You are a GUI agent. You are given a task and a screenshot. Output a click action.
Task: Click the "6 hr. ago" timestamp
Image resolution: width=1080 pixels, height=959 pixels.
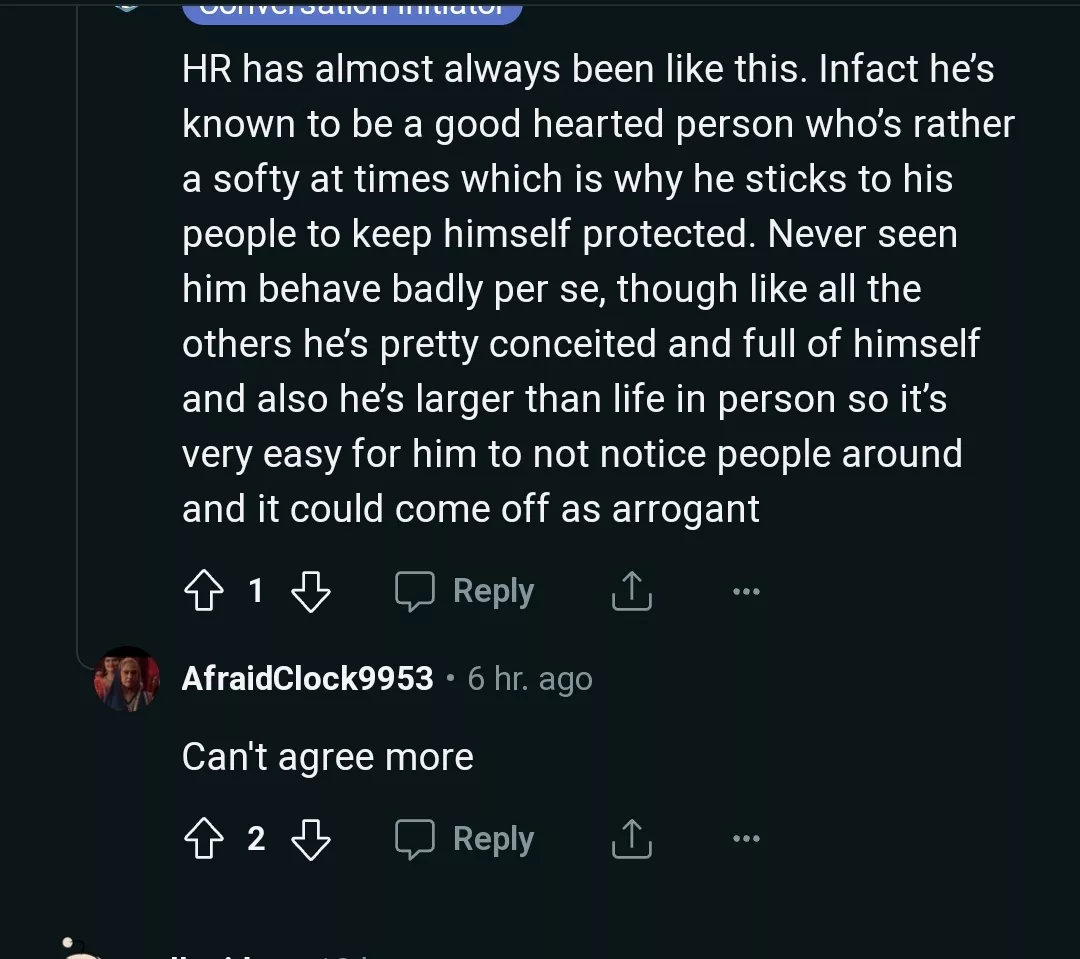coord(530,679)
